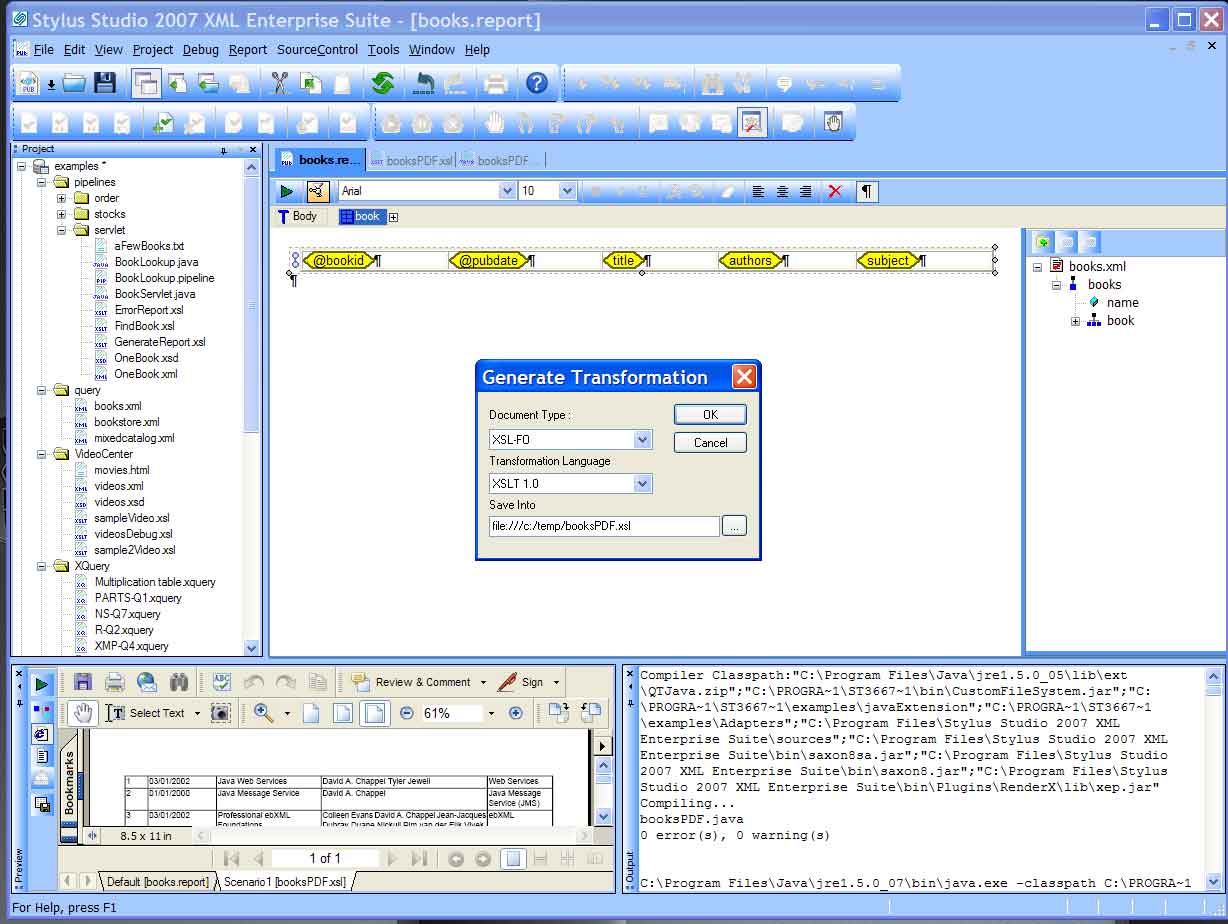
Task: Select Default [books.report] tab
Action: coord(157,882)
